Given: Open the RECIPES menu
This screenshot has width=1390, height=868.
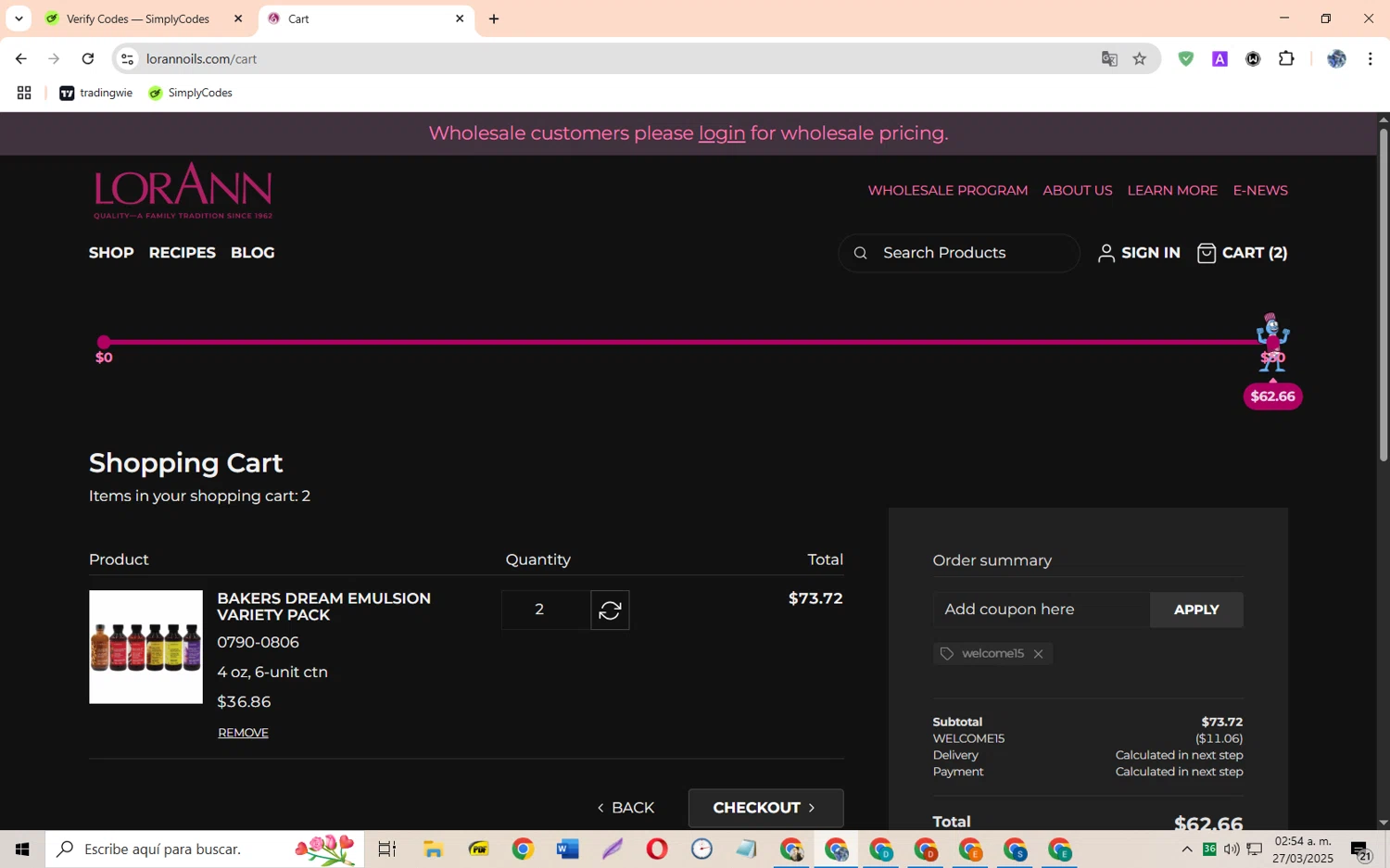Looking at the screenshot, I should (x=183, y=253).
